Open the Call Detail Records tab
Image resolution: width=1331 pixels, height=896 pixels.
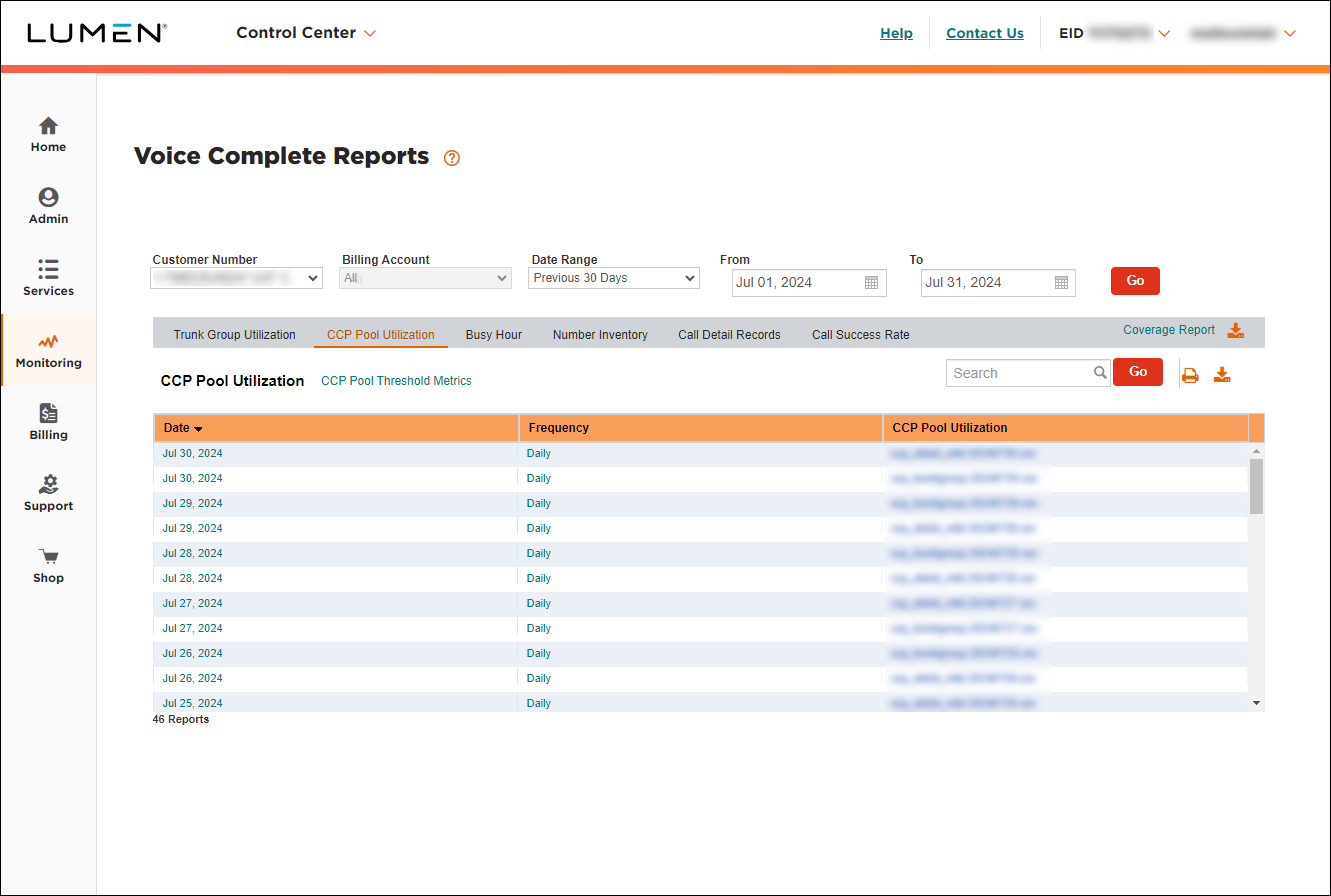pyautogui.click(x=729, y=334)
